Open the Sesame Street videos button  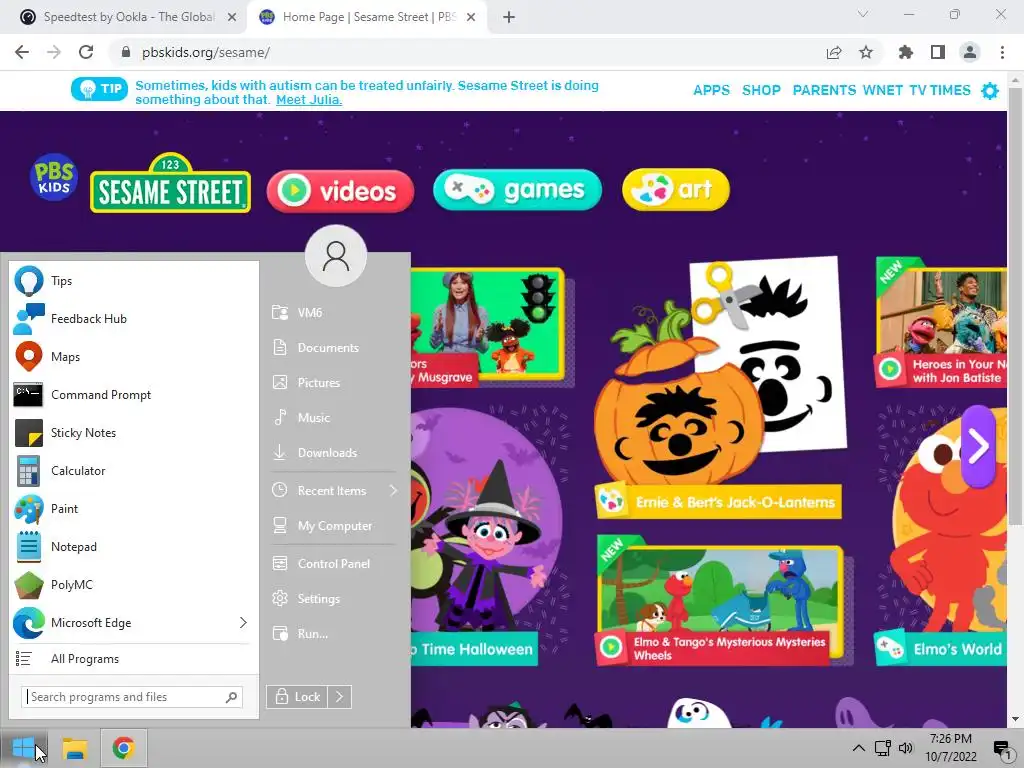tap(340, 191)
